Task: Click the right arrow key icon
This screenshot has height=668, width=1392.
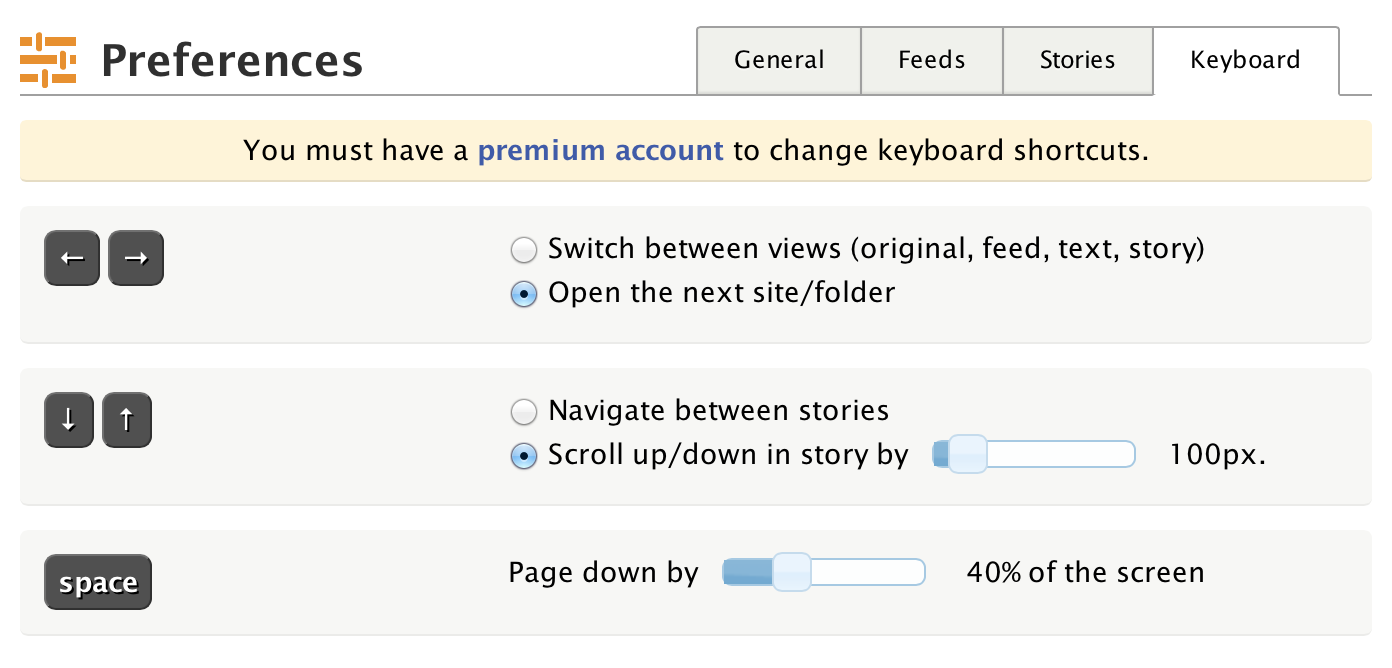Action: click(x=135, y=258)
